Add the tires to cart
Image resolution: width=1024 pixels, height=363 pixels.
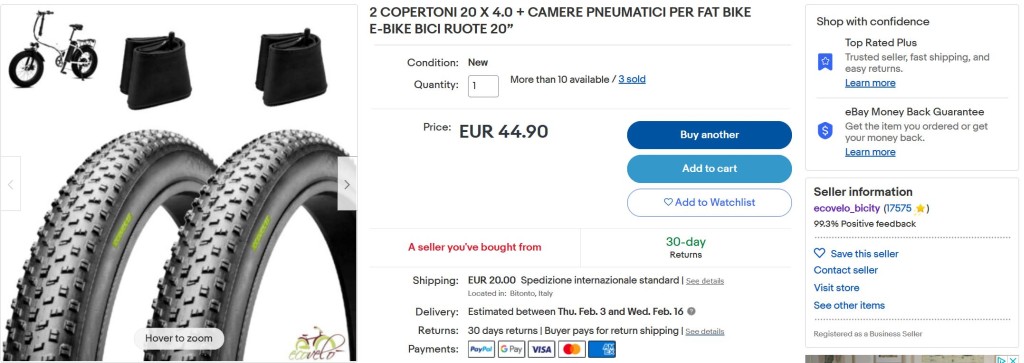[709, 168]
